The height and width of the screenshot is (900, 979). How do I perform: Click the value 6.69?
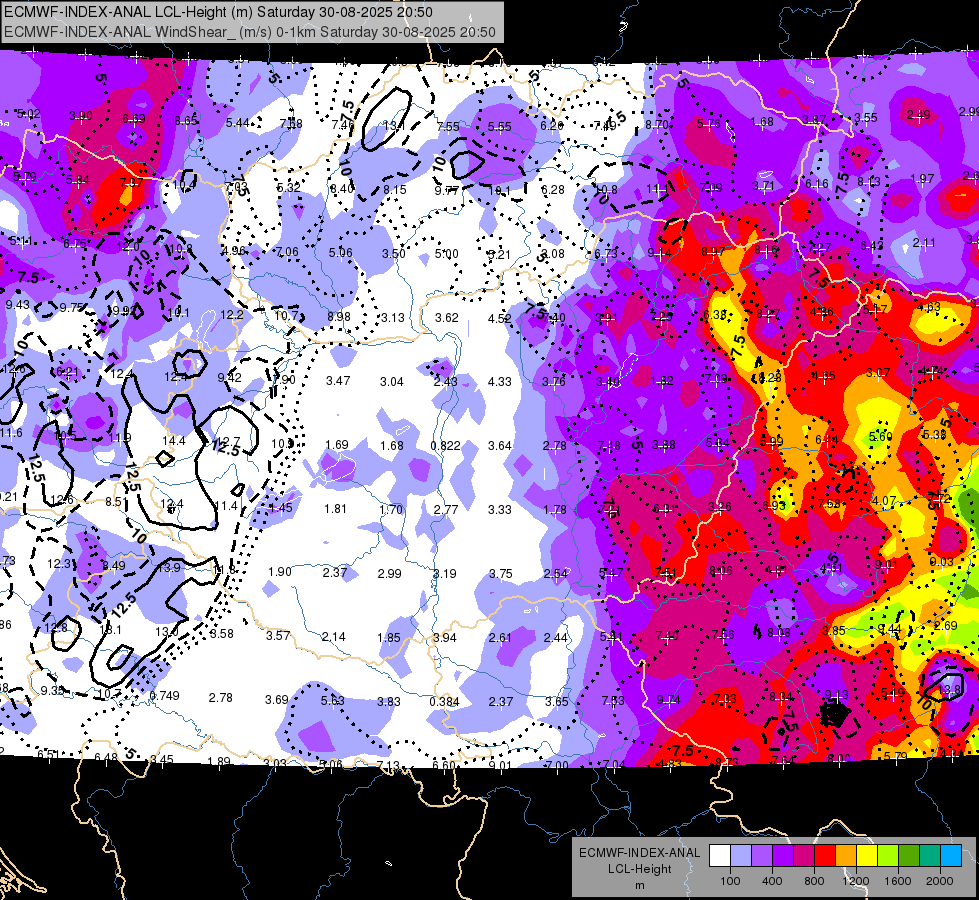coord(134,119)
